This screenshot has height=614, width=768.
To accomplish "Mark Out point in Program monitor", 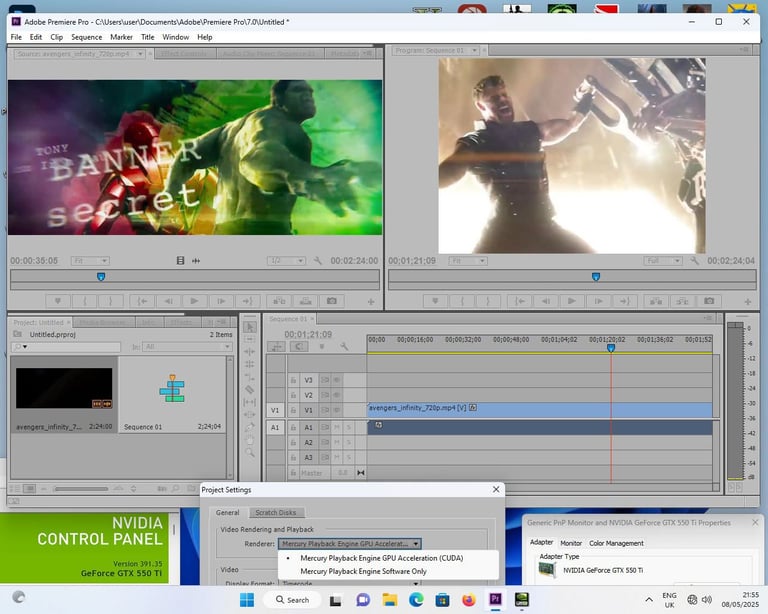I will coord(488,301).
